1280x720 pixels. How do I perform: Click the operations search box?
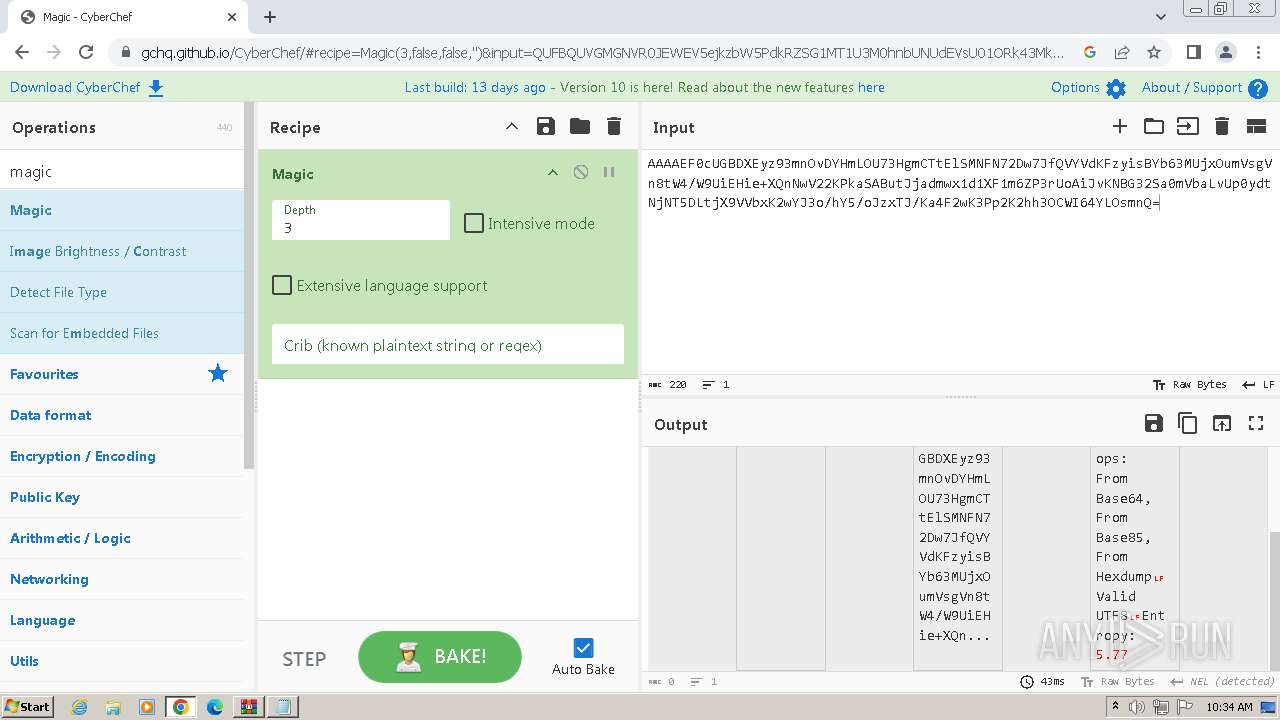[x=122, y=172]
